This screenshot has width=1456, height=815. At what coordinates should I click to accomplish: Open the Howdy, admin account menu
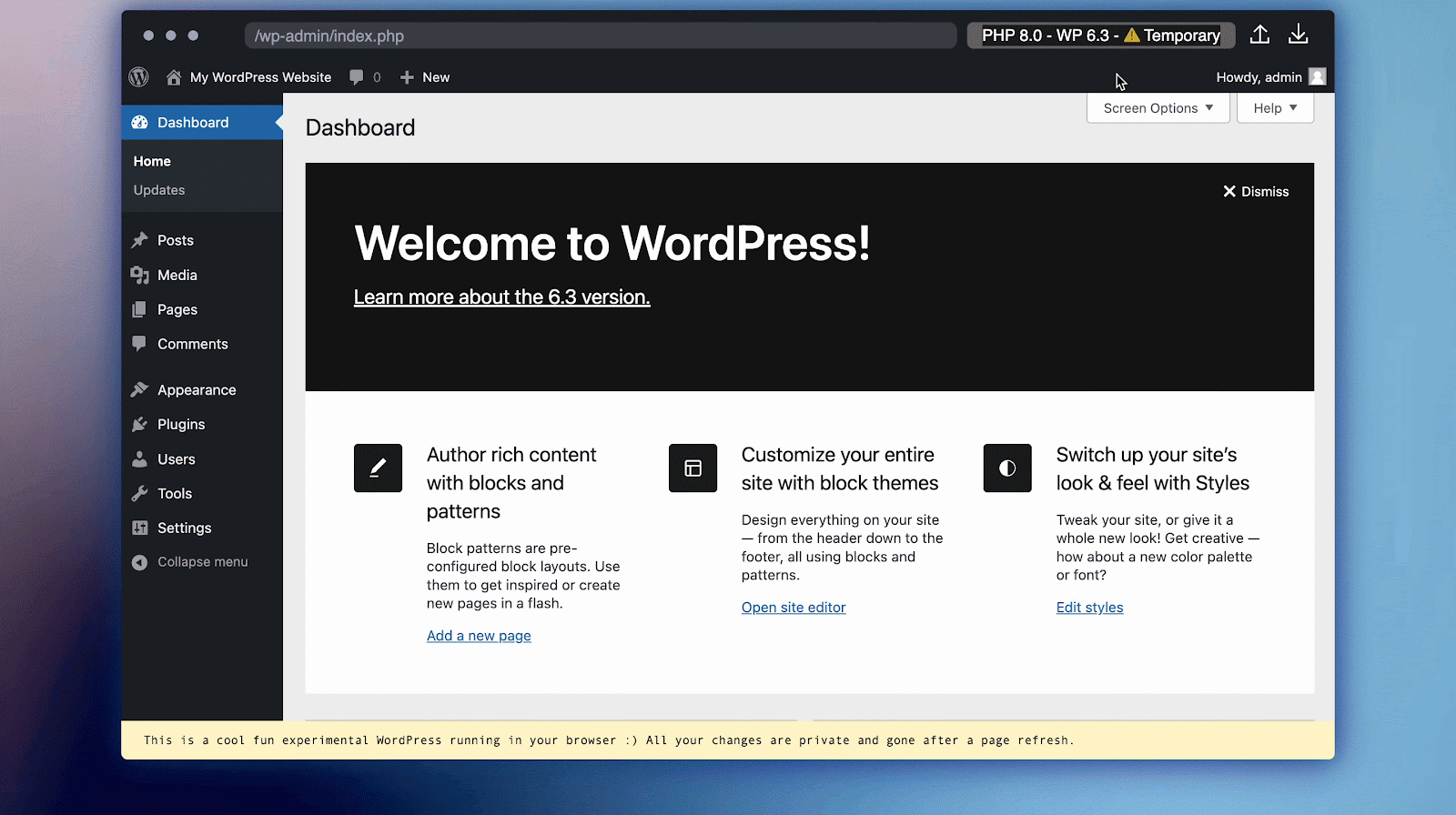[x=1270, y=77]
